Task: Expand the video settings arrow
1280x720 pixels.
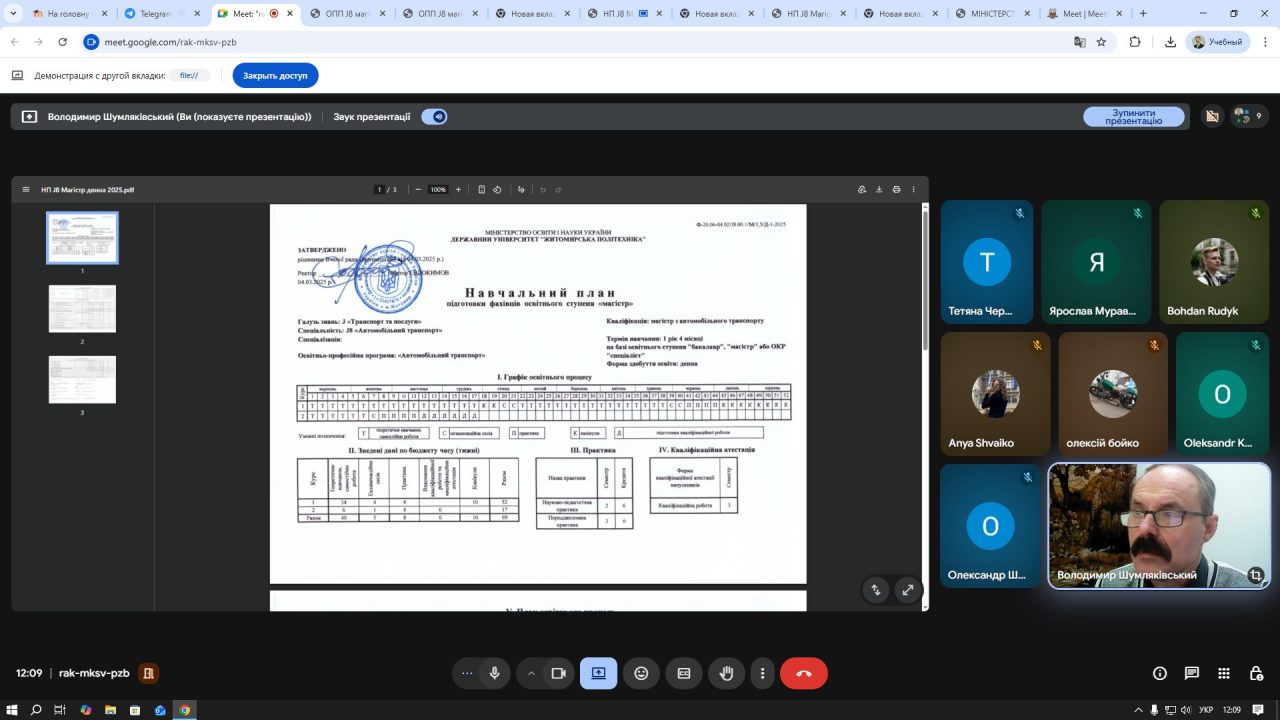Action: [x=531, y=673]
